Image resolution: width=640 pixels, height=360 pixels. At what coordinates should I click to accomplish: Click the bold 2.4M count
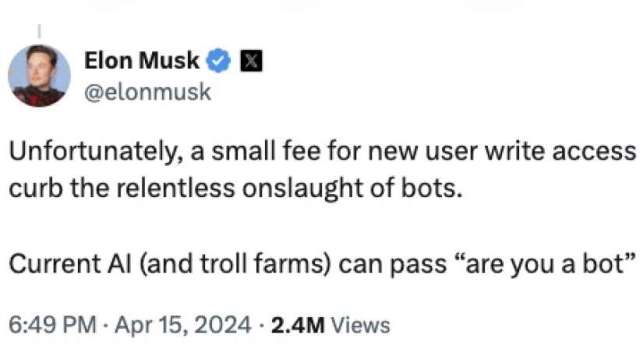click(298, 325)
